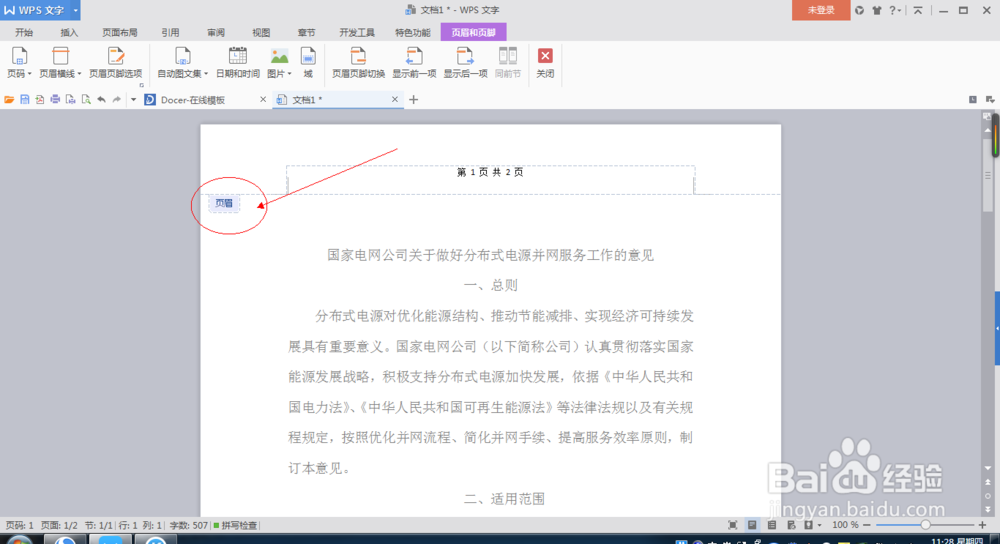Click the vertical scrollbar down arrow
The image size is (1000, 544).
(987, 469)
